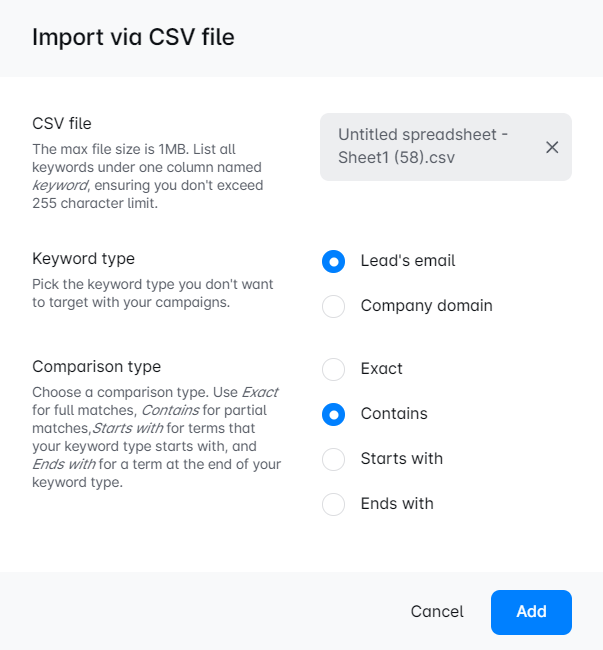Click the Import via CSV file title
The height and width of the screenshot is (650, 603).
pos(133,38)
